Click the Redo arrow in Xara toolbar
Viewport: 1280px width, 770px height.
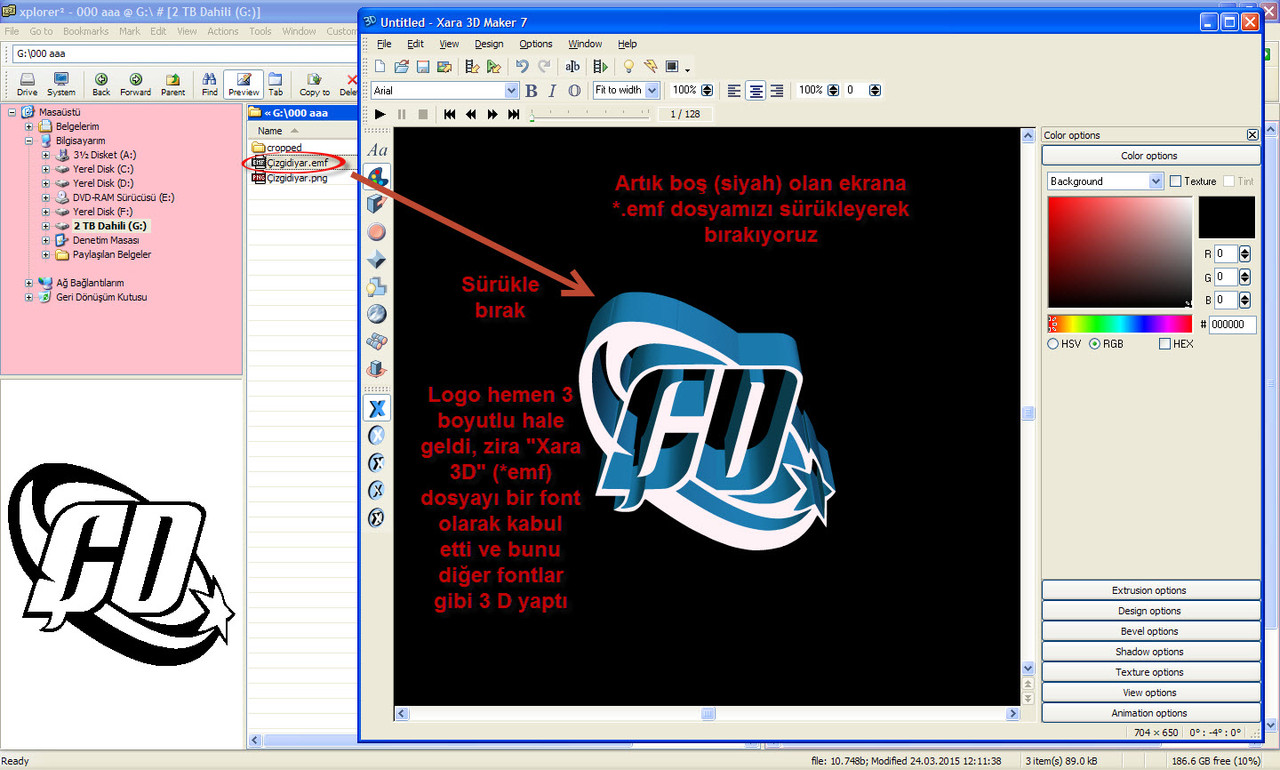(x=544, y=67)
